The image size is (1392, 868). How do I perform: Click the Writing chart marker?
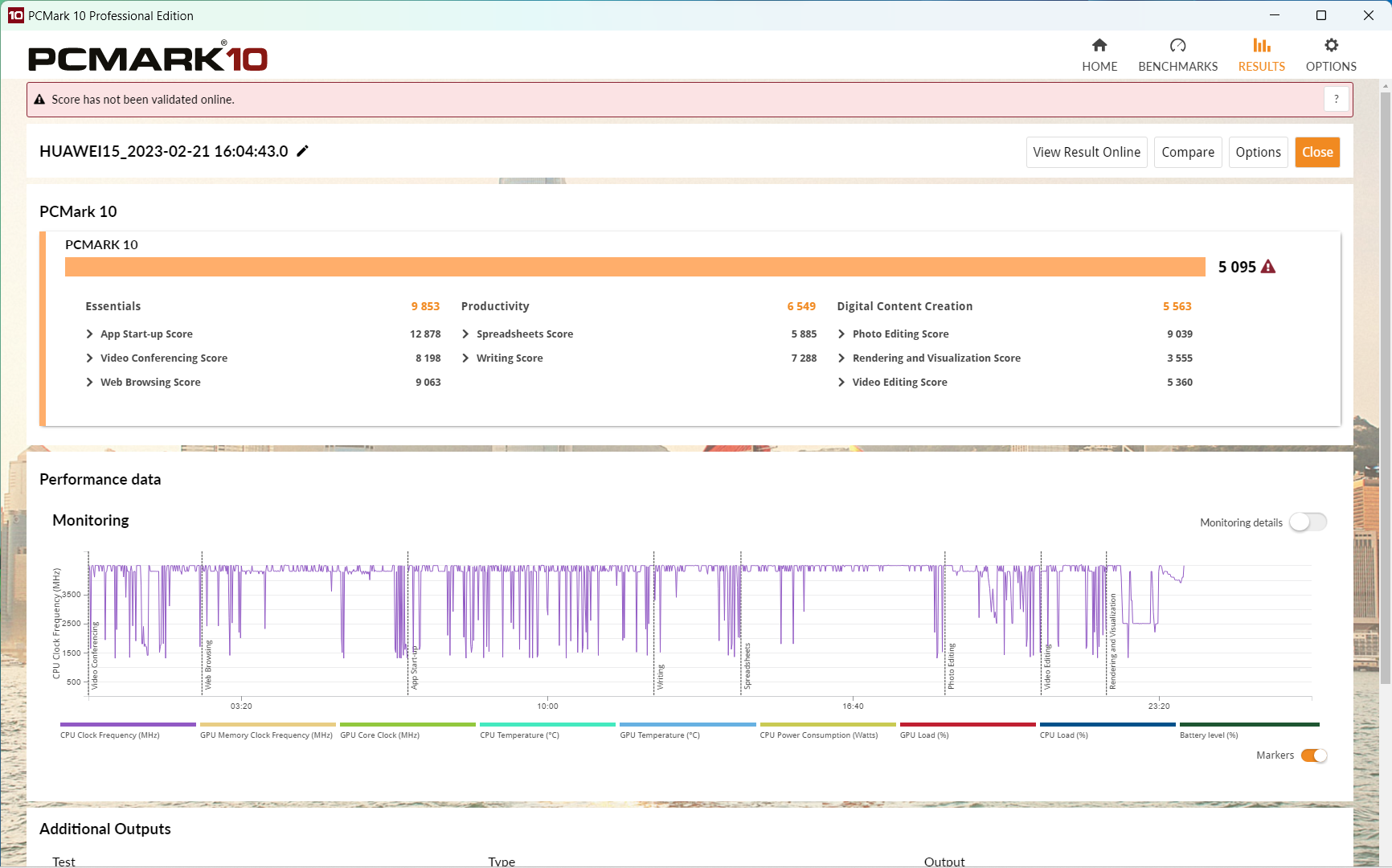tap(661, 677)
